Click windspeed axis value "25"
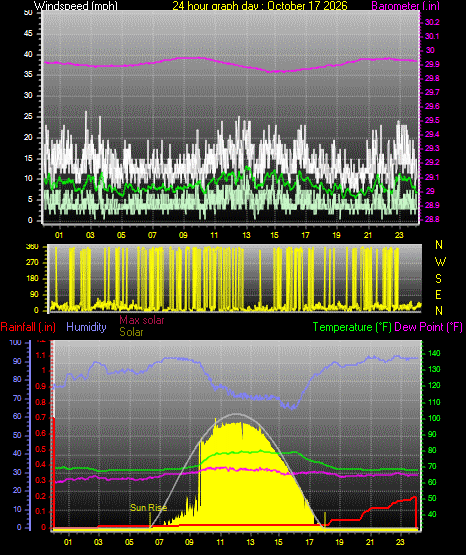Image resolution: width=466 pixels, height=555 pixels. [x=28, y=116]
